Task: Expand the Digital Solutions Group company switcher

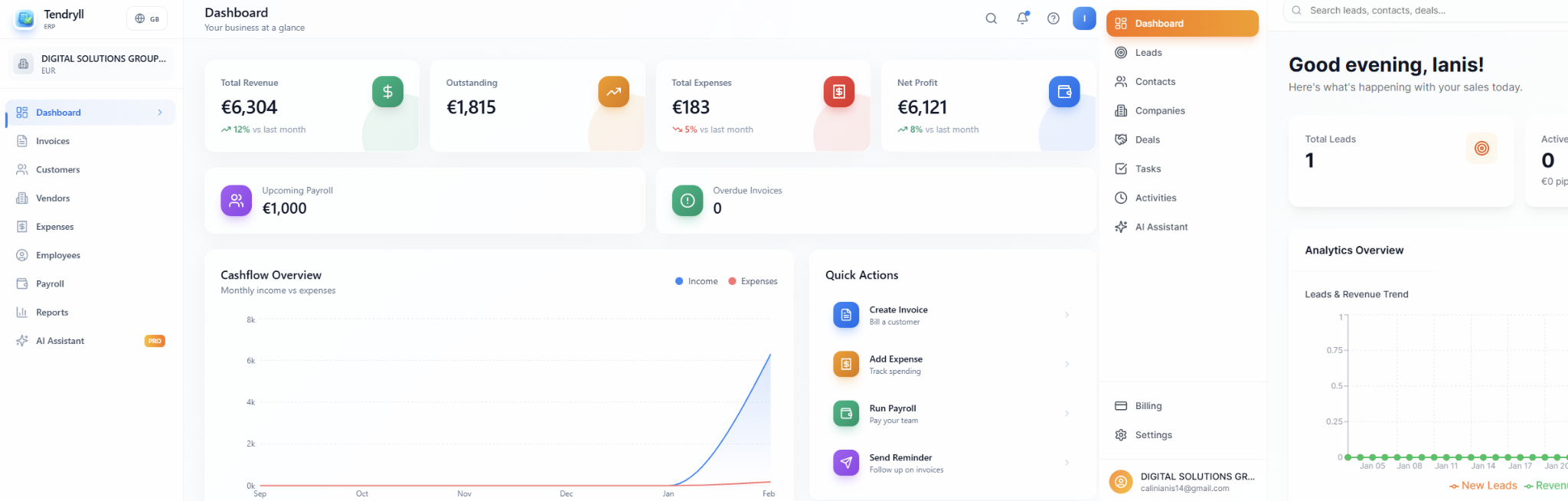Action: click(91, 64)
